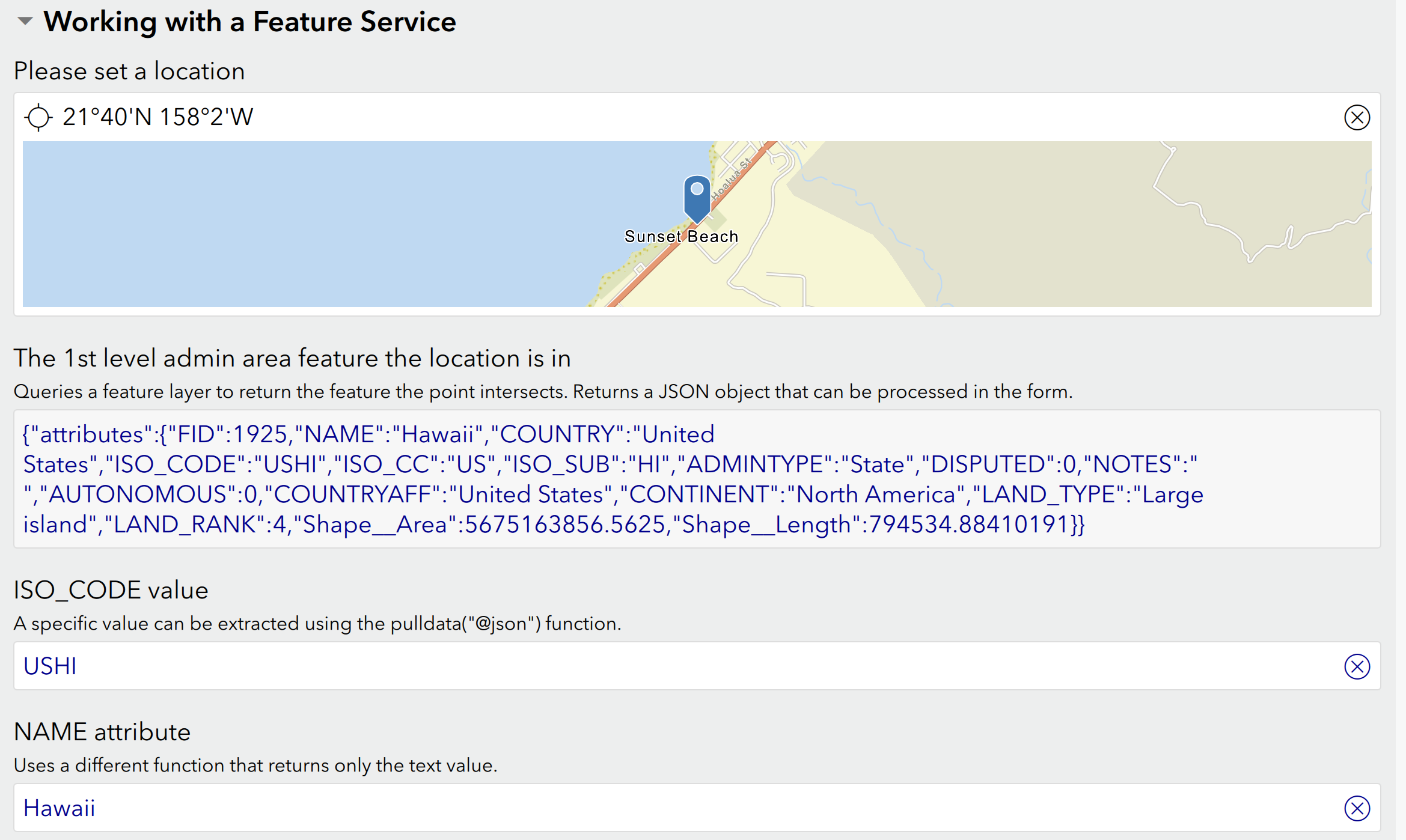Click the NAME attribute label

click(x=102, y=732)
